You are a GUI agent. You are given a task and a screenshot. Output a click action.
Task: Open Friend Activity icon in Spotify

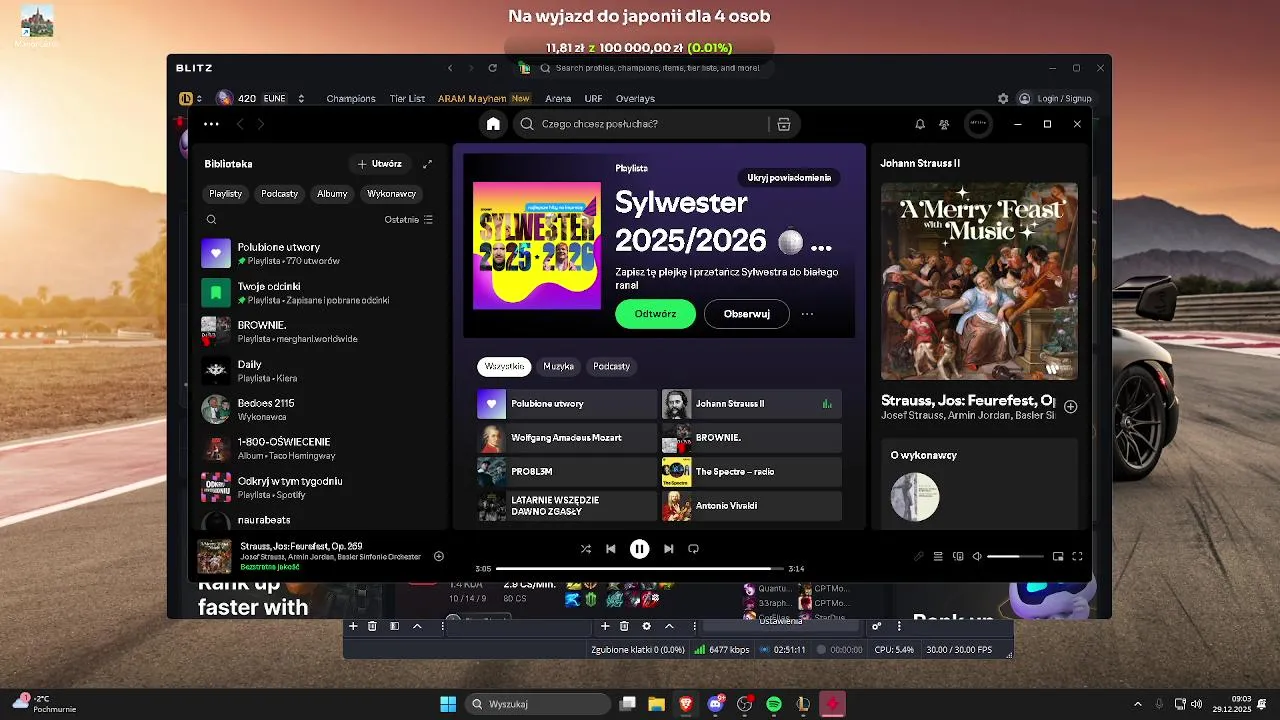(944, 124)
